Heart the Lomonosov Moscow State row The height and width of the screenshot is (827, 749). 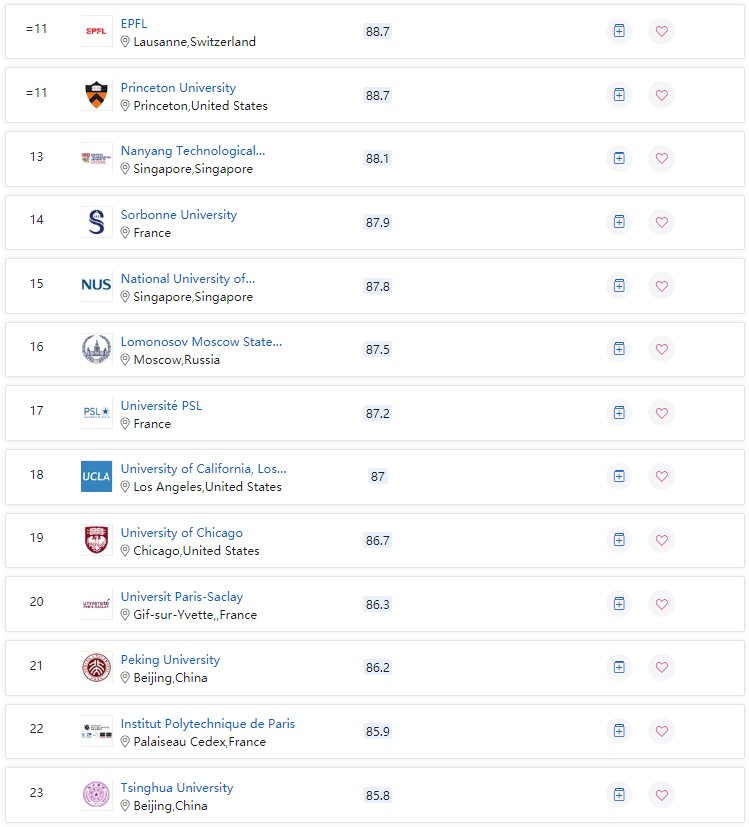point(661,349)
